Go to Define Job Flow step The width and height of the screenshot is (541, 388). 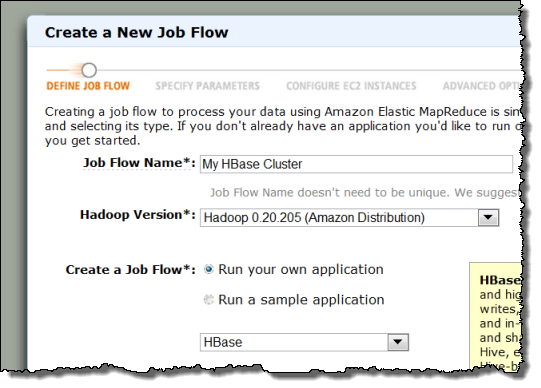point(88,86)
